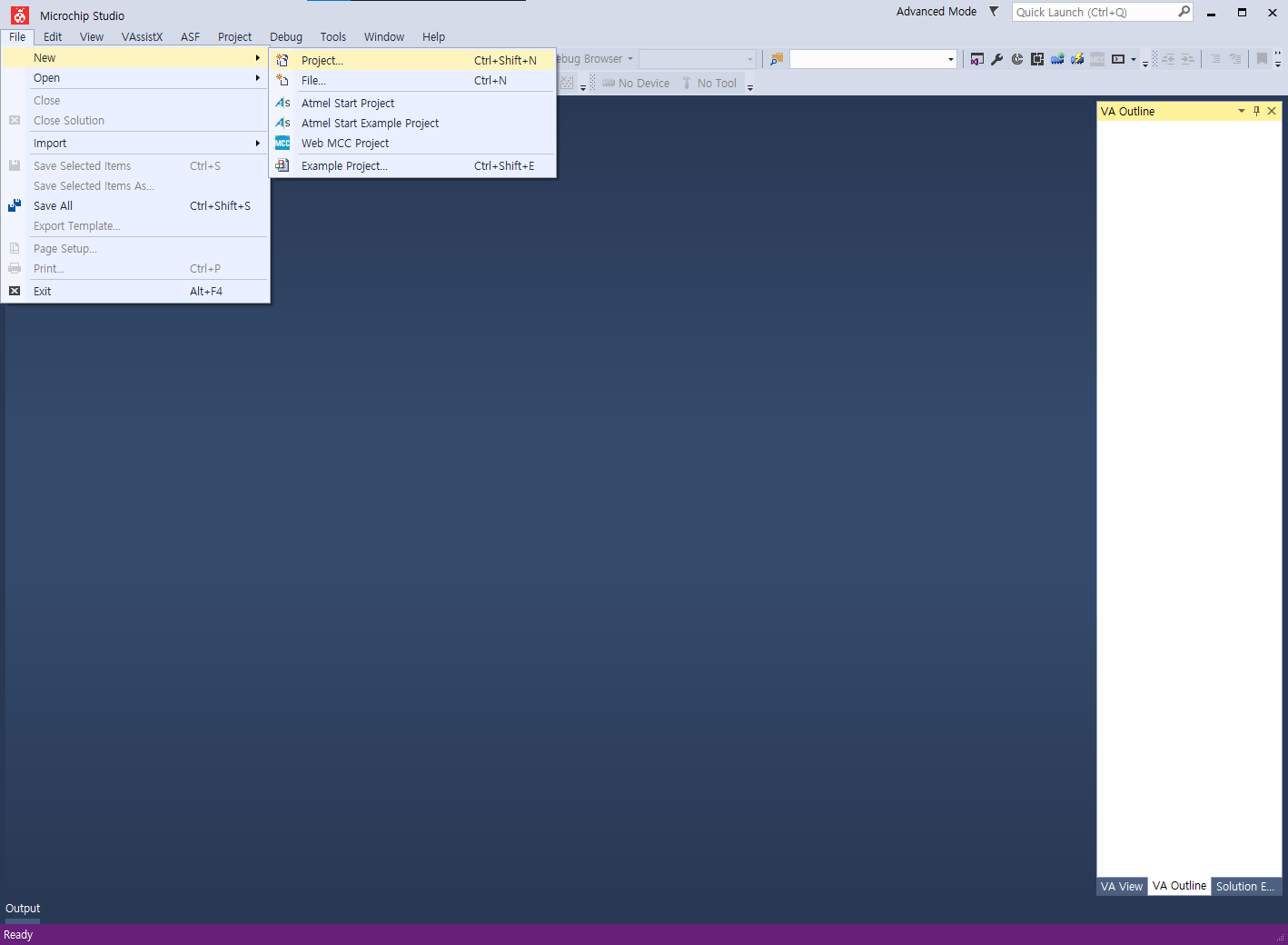Viewport: 1288px width, 945px height.
Task: Click the circular gauge toolbar icon
Action: (1017, 59)
